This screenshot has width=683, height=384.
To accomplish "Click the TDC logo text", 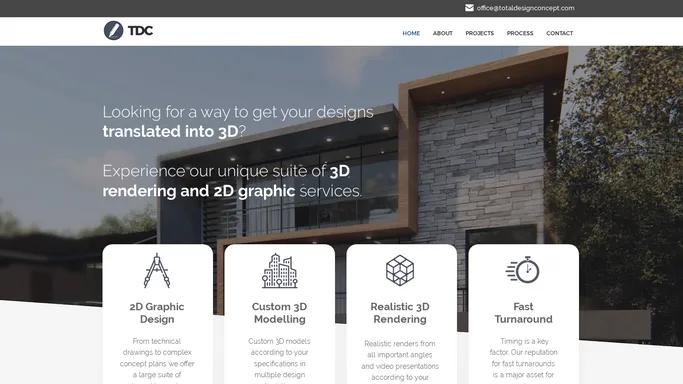I will tap(140, 30).
